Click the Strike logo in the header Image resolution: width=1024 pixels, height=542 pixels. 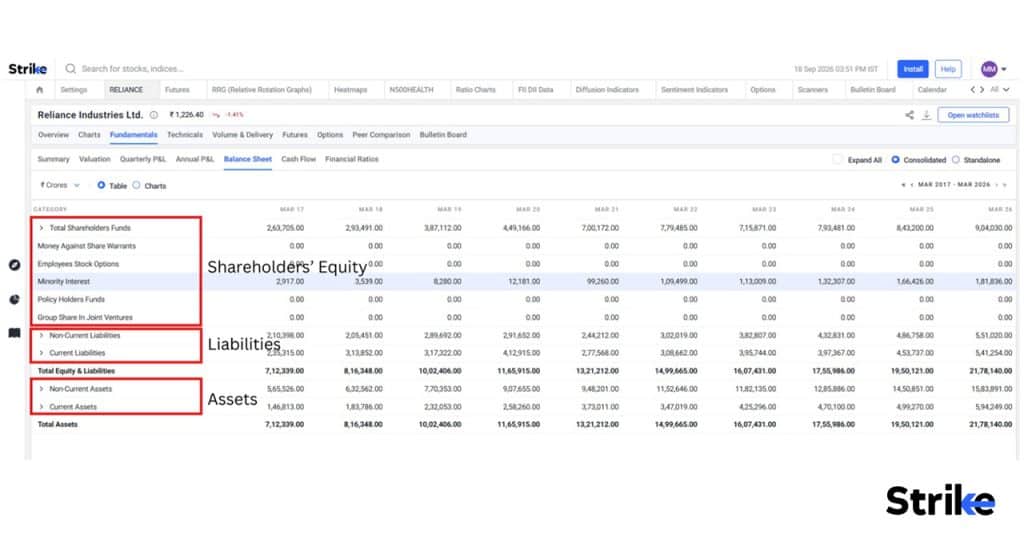(x=27, y=69)
